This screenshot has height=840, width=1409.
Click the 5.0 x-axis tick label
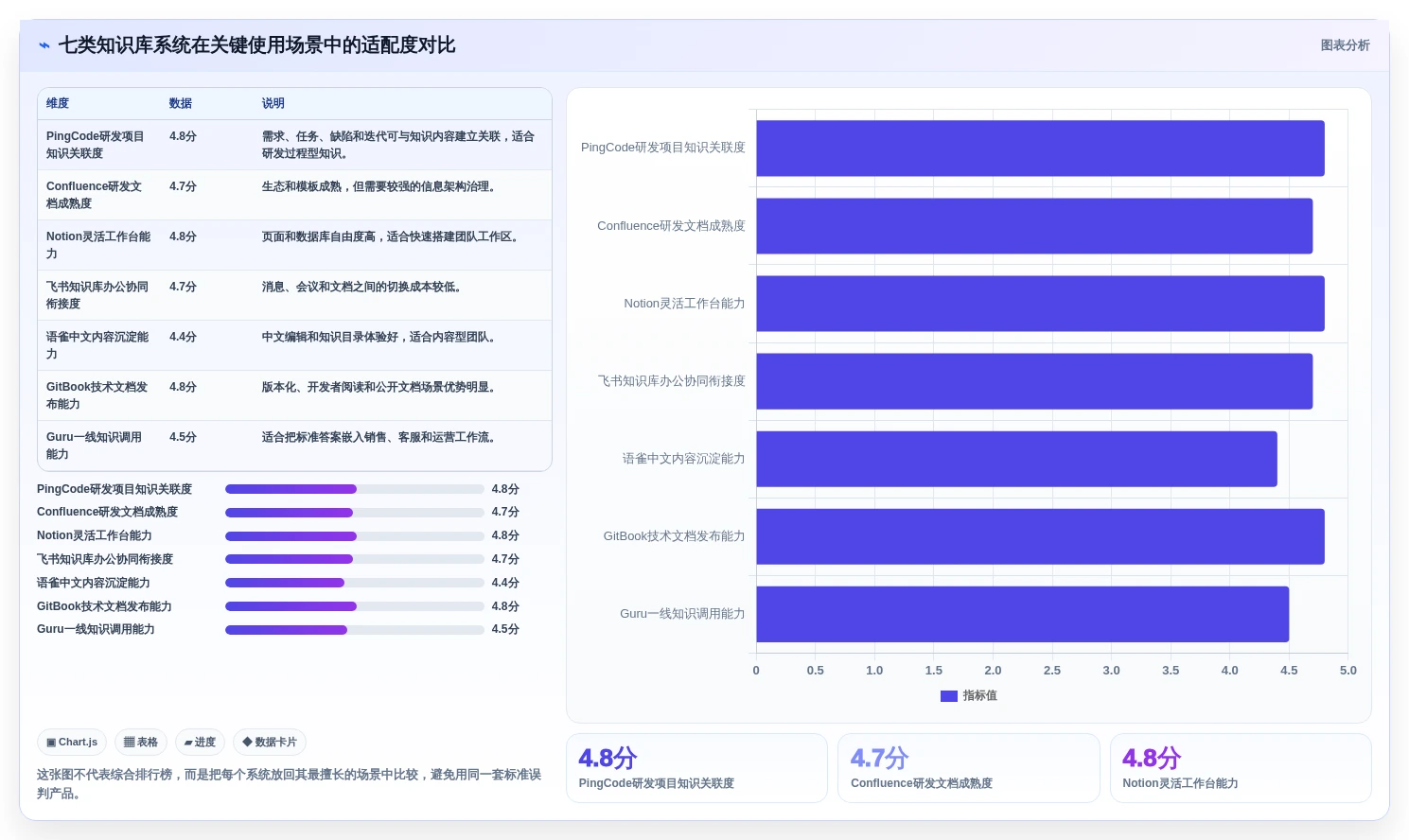point(1347,671)
